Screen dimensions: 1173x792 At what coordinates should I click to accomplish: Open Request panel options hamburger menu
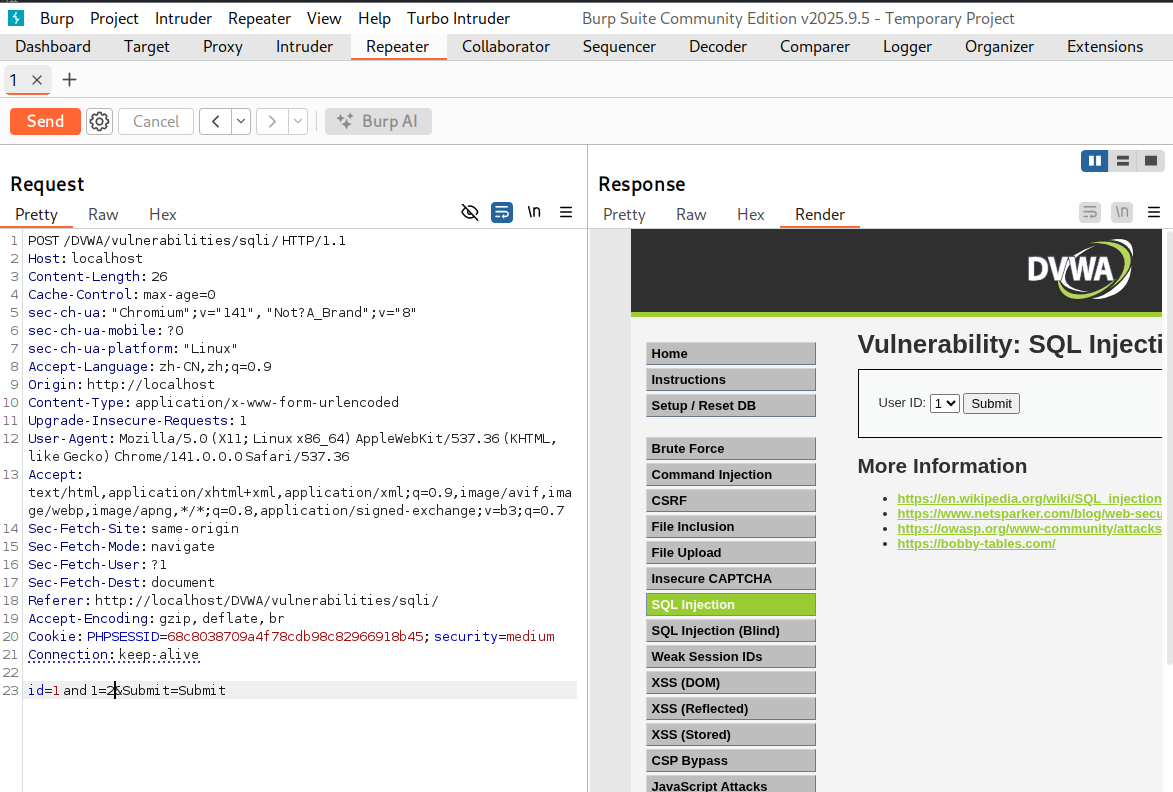pyautogui.click(x=566, y=212)
